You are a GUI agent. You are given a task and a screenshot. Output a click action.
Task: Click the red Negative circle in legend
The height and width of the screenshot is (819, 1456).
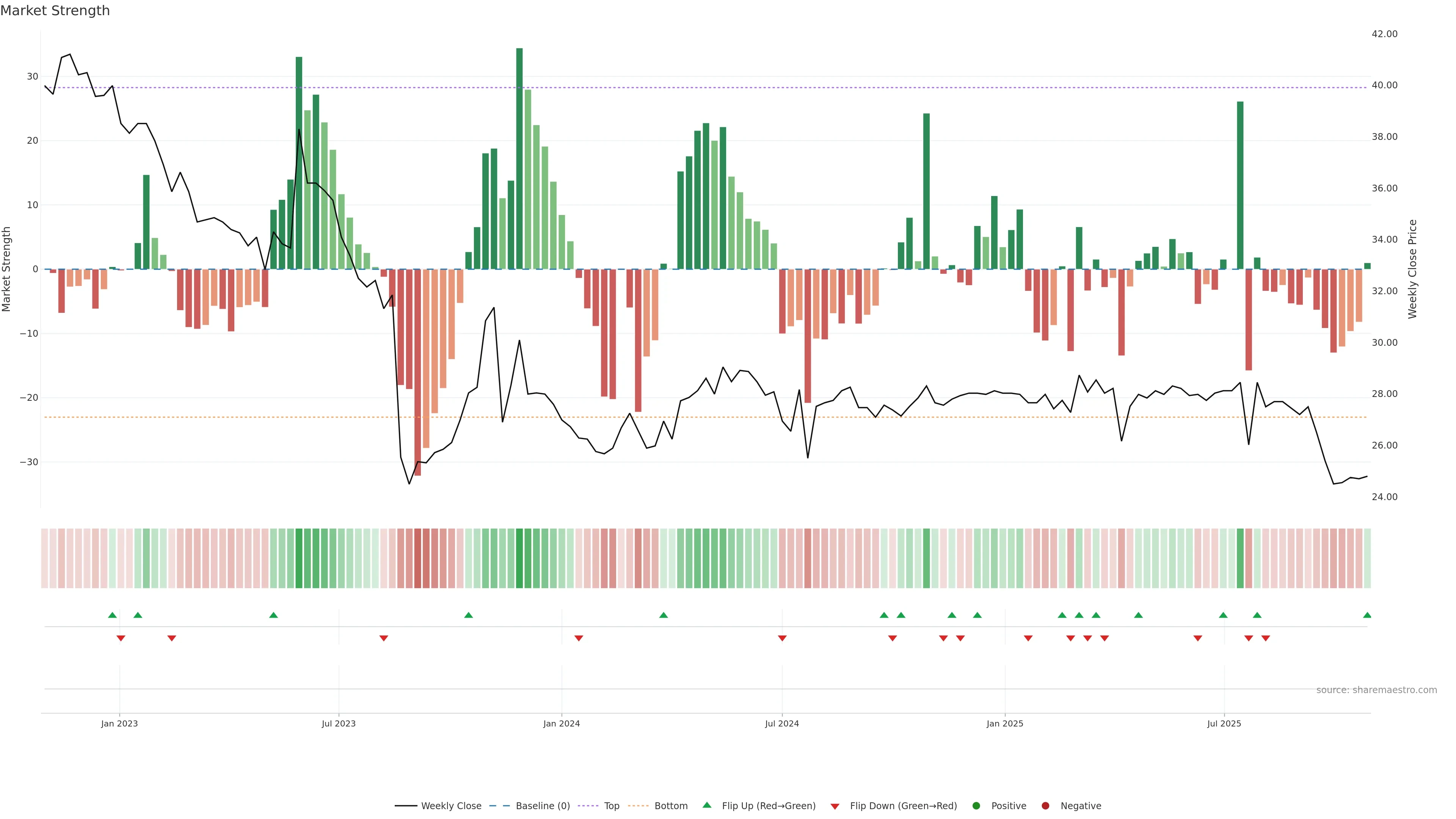(1045, 806)
